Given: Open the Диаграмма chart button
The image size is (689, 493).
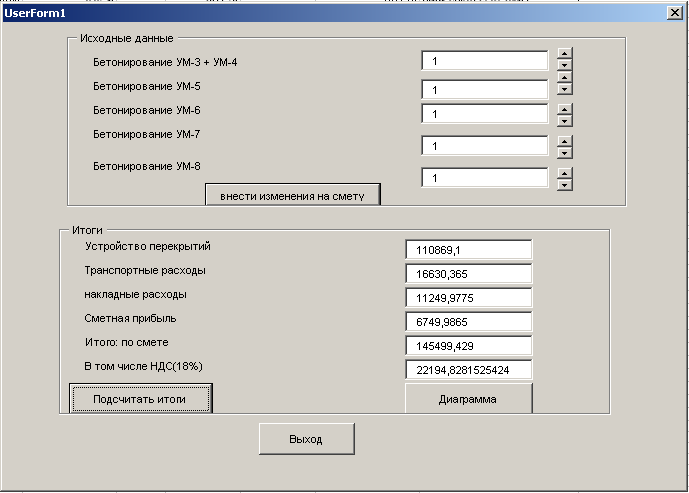Looking at the screenshot, I should coord(468,399).
